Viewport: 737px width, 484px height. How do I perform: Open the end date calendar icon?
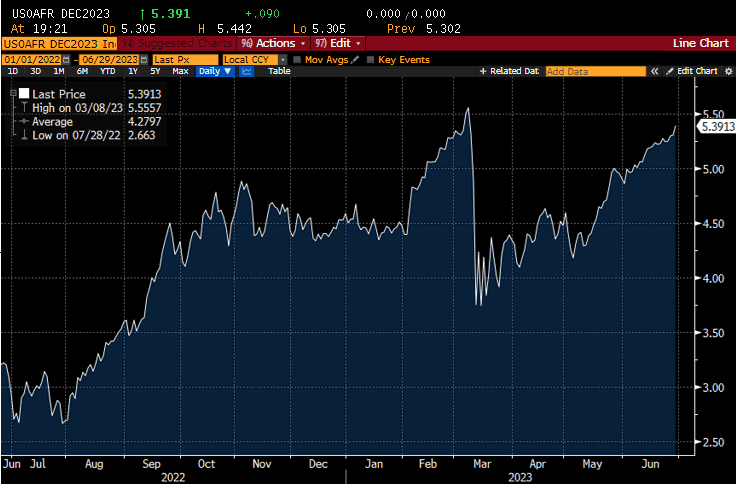click(144, 59)
